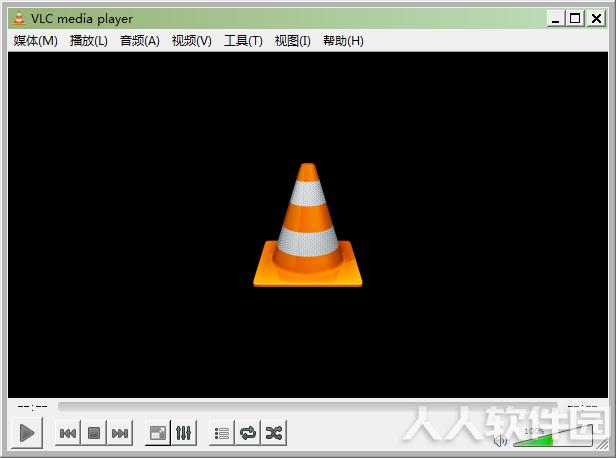Open the extended settings equalizer icon

point(183,433)
